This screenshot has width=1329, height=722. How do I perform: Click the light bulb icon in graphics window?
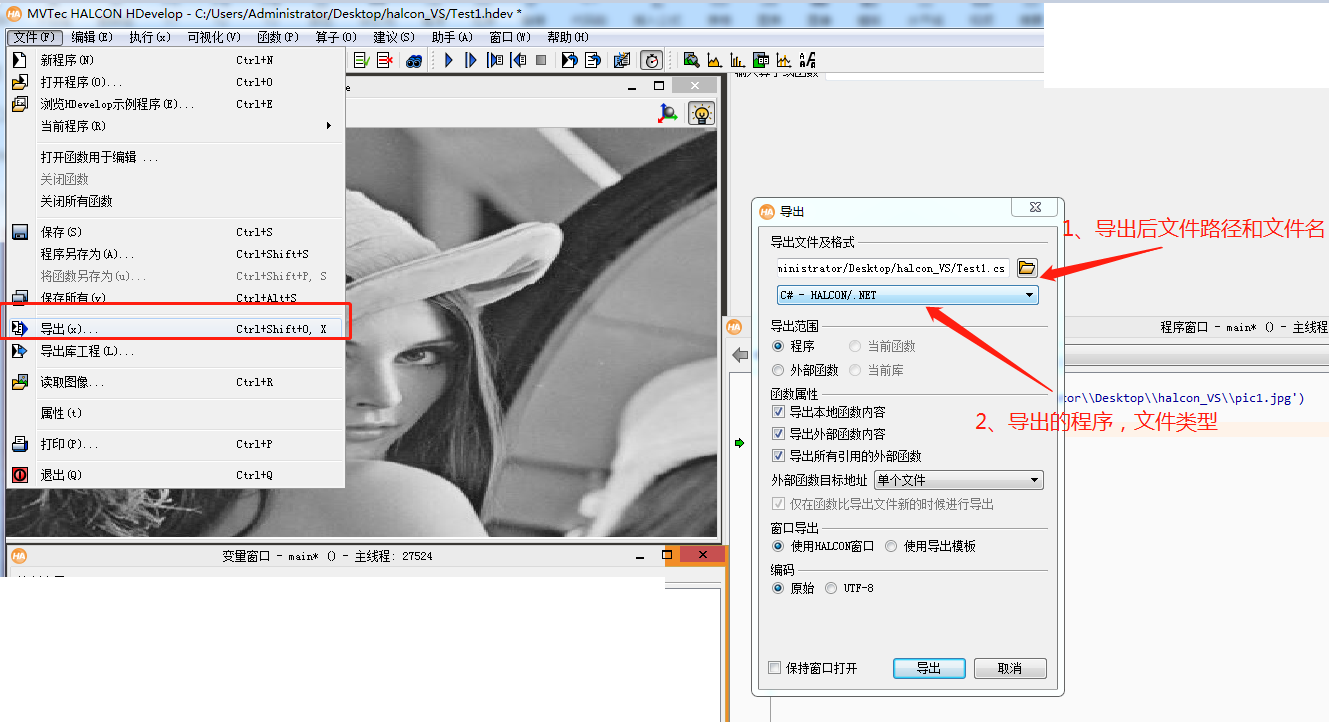701,113
